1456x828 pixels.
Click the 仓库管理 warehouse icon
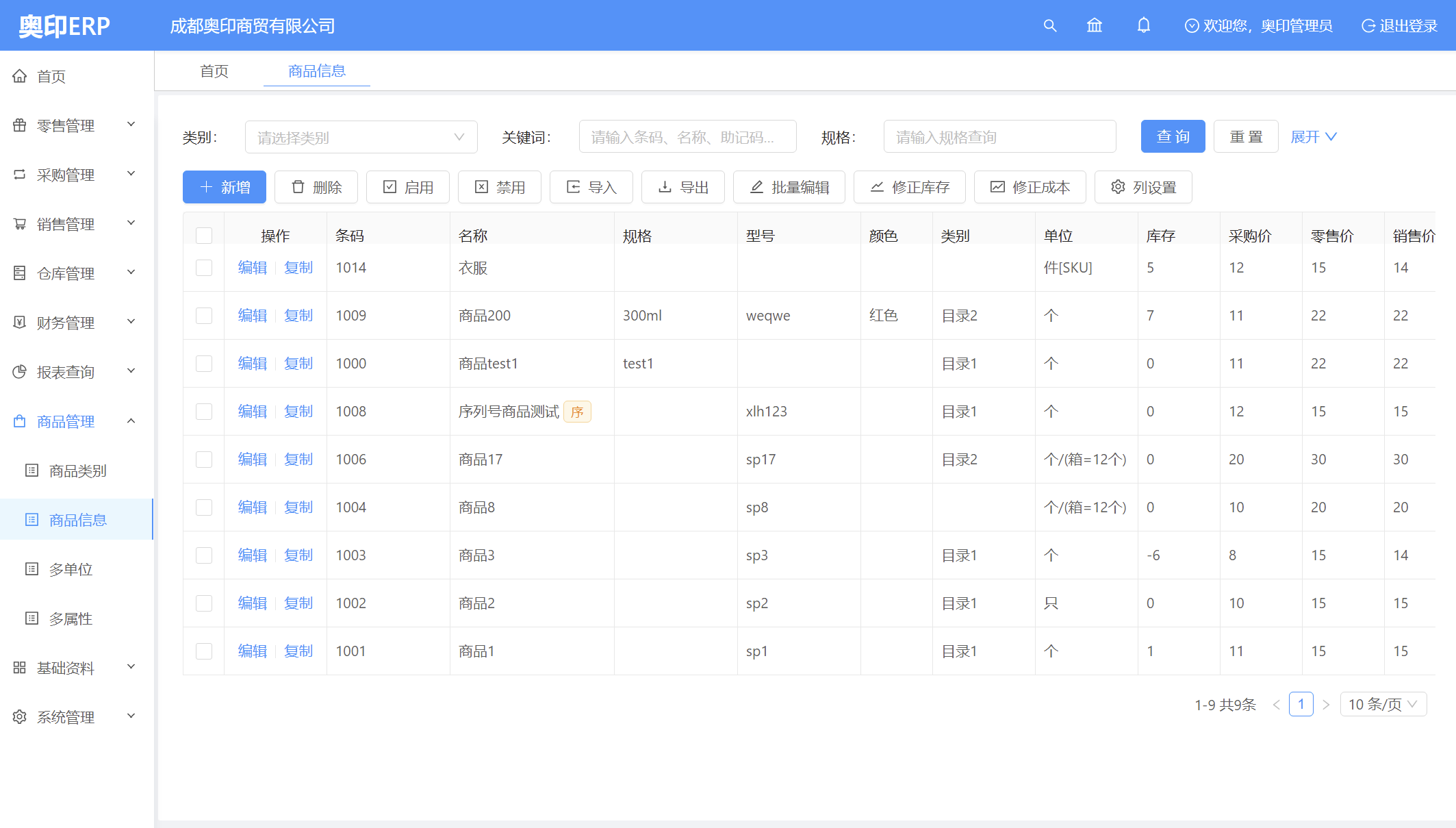click(20, 273)
